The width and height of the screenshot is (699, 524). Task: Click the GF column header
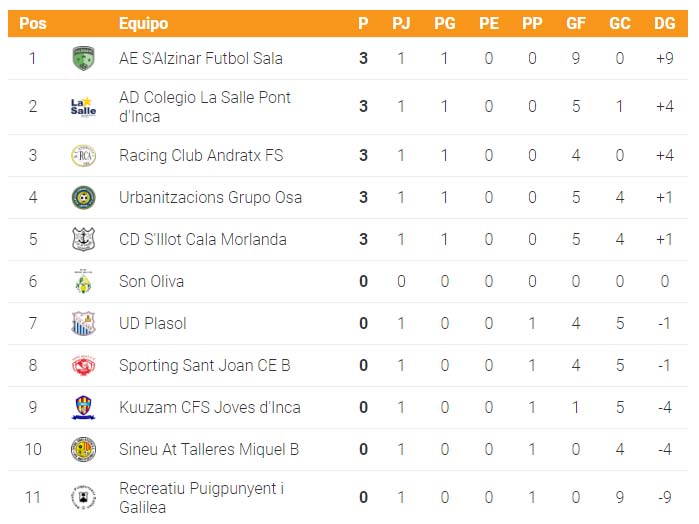pos(576,23)
